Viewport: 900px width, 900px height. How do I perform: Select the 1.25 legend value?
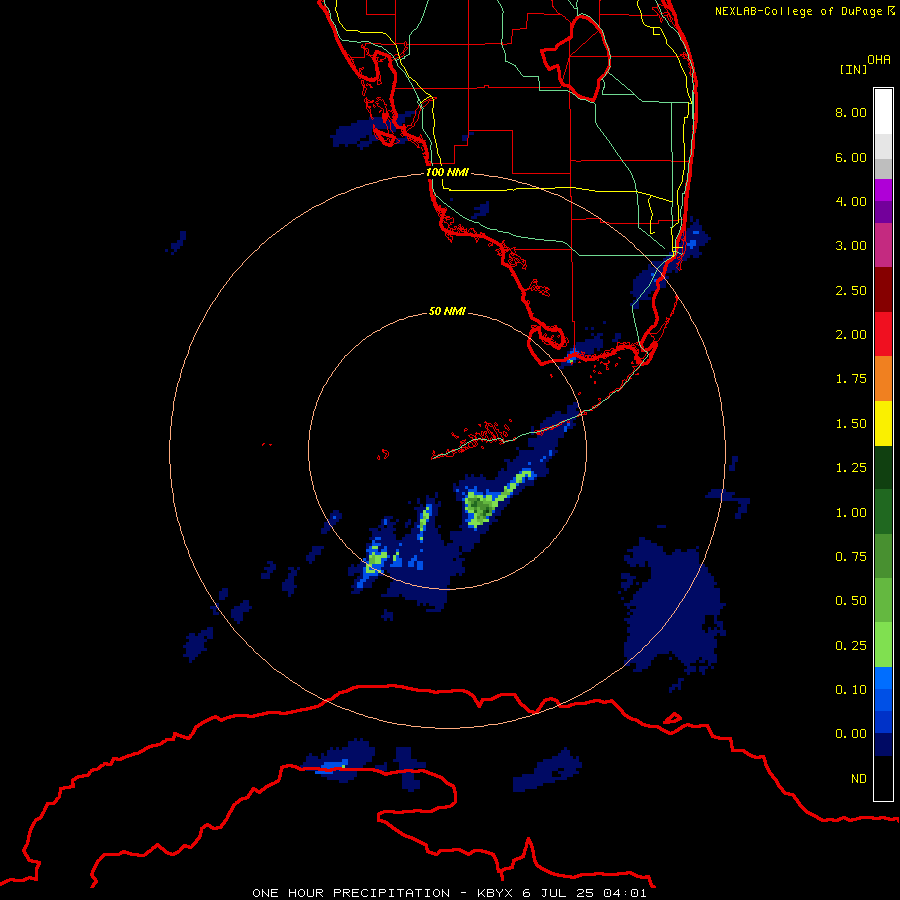(x=851, y=468)
